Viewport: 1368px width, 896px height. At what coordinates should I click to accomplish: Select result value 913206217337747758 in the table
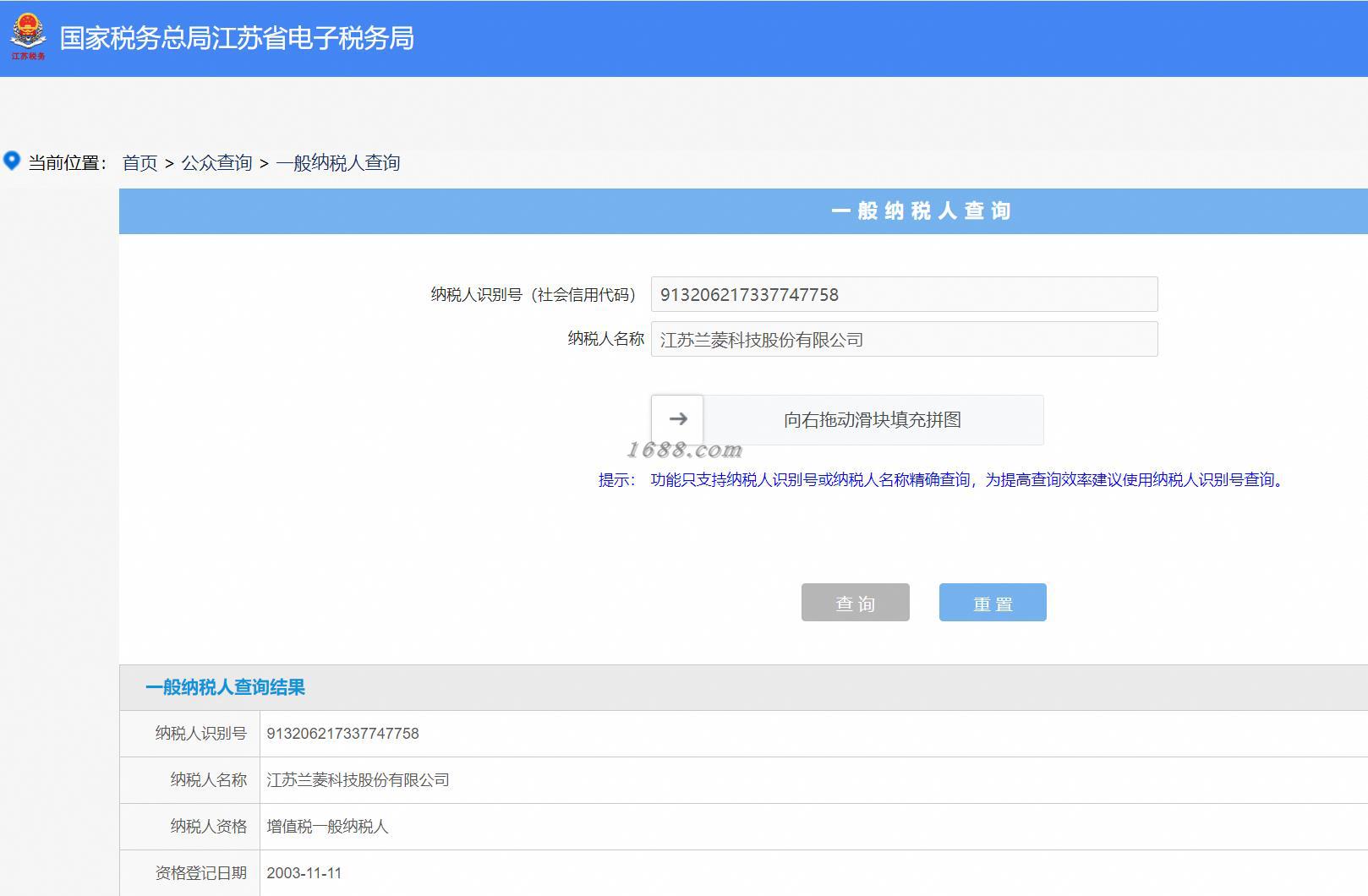pyautogui.click(x=342, y=734)
